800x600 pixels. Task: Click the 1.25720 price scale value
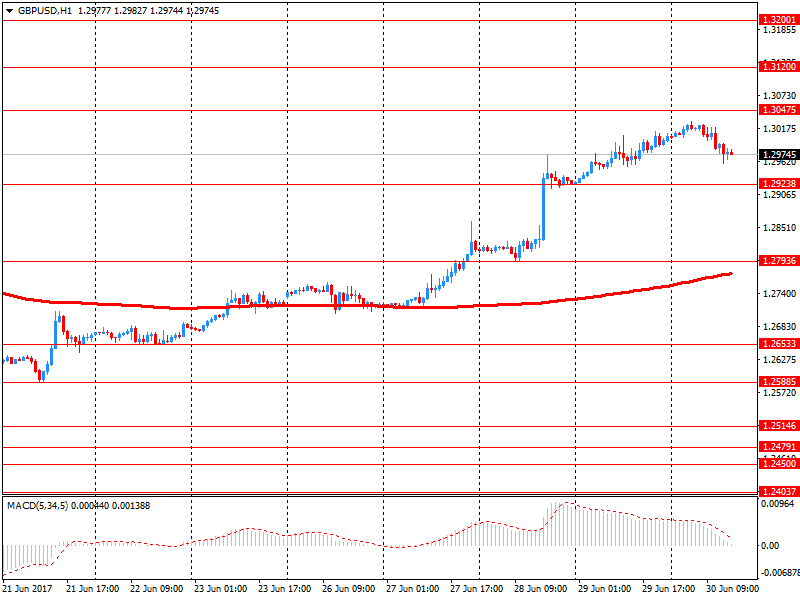click(x=779, y=392)
